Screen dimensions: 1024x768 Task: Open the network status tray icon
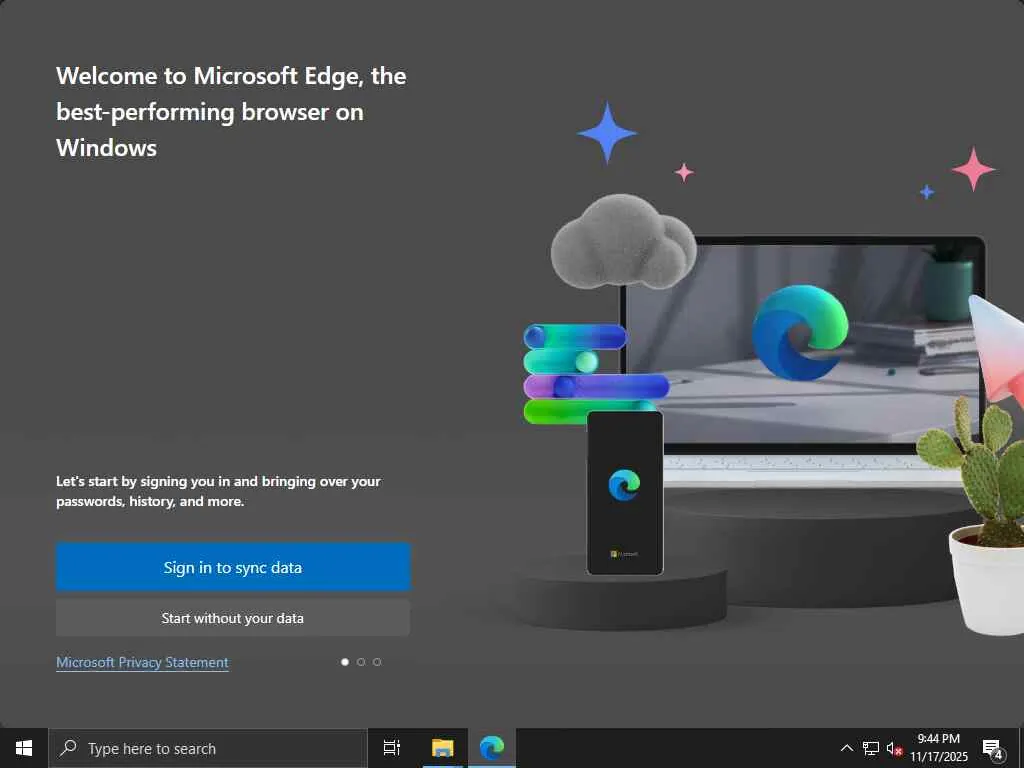(x=871, y=748)
